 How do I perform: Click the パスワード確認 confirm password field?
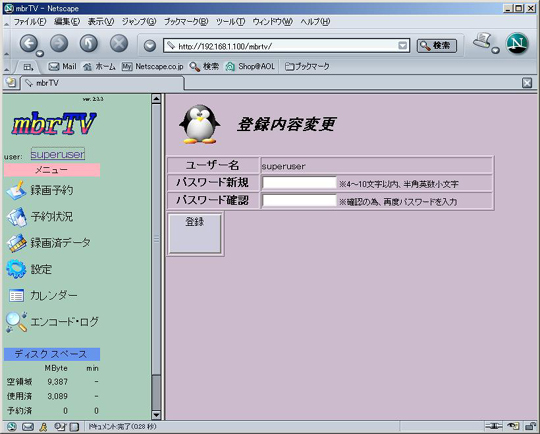299,200
